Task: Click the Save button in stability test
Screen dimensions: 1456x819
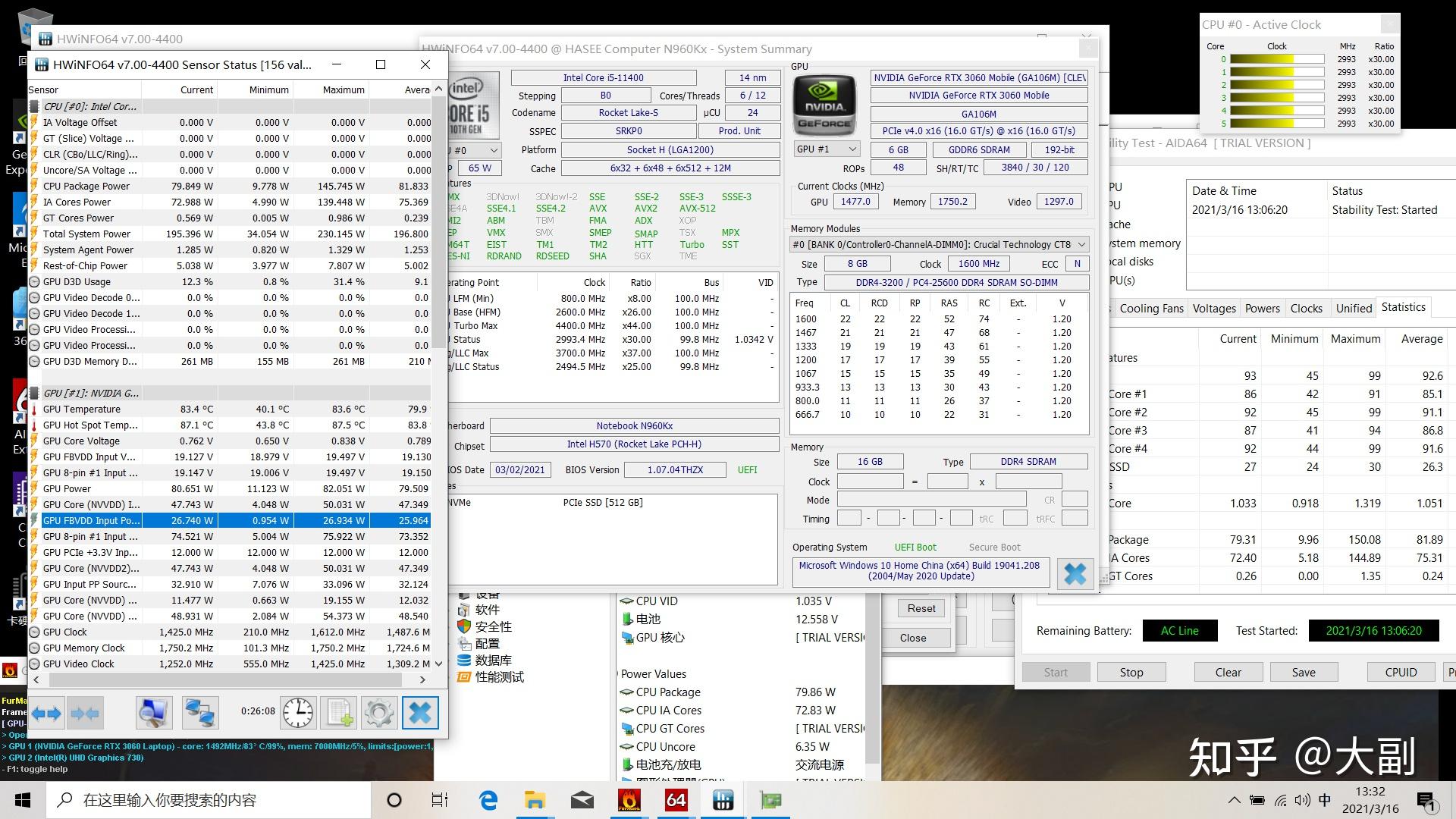Action: (x=1304, y=673)
